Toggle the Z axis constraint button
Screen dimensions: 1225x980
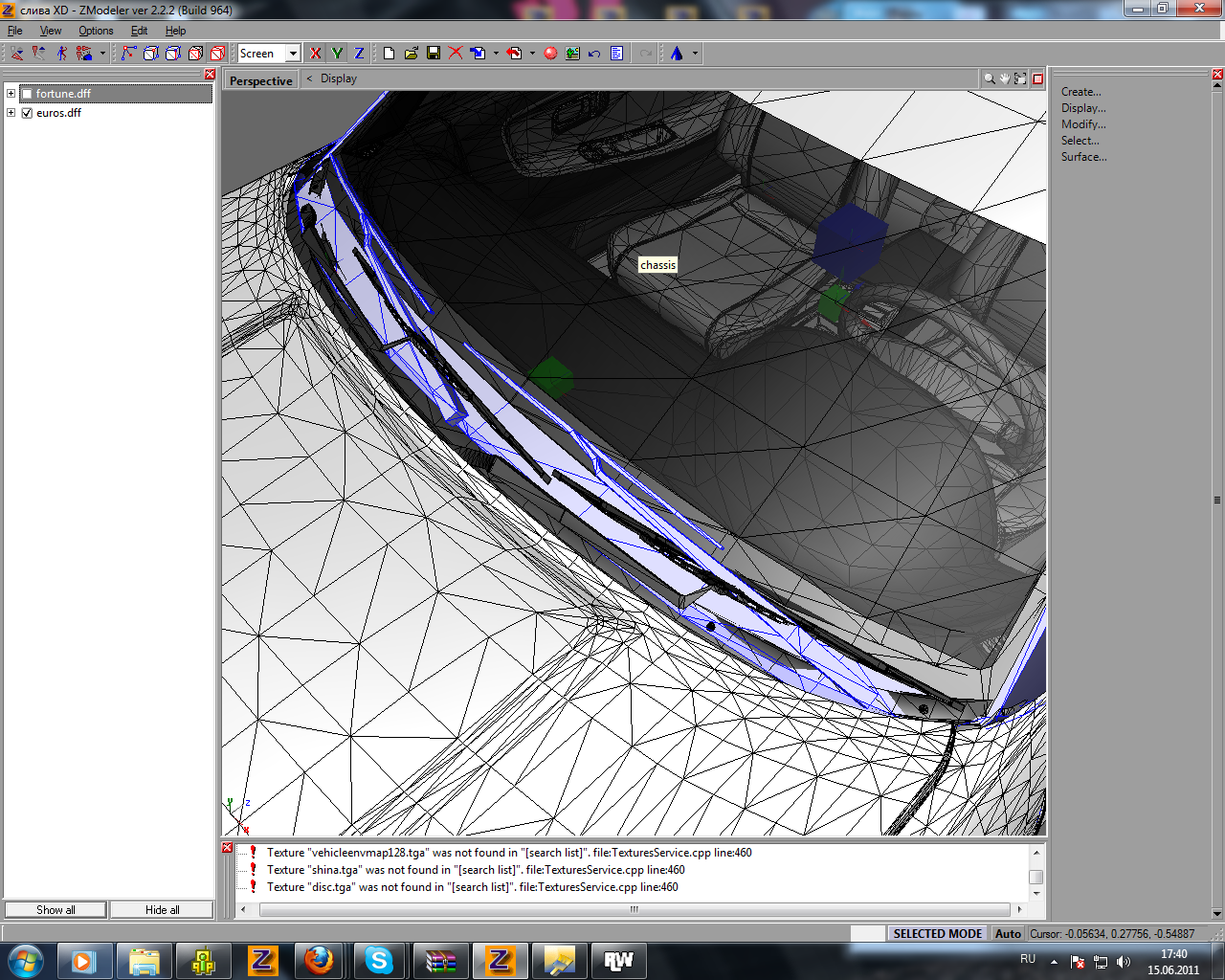pyautogui.click(x=359, y=54)
